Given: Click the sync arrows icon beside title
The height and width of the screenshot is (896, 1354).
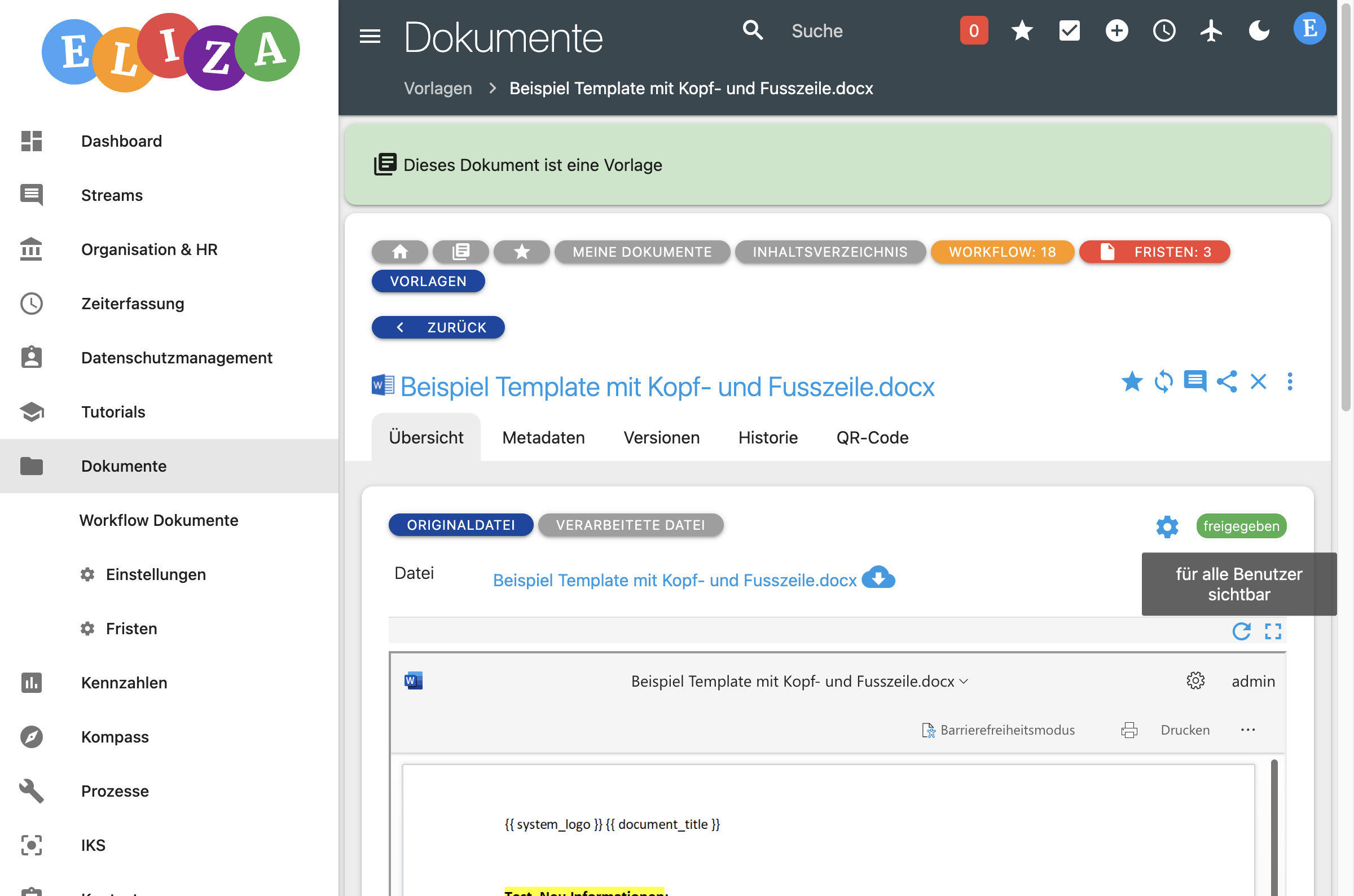Looking at the screenshot, I should (x=1163, y=382).
